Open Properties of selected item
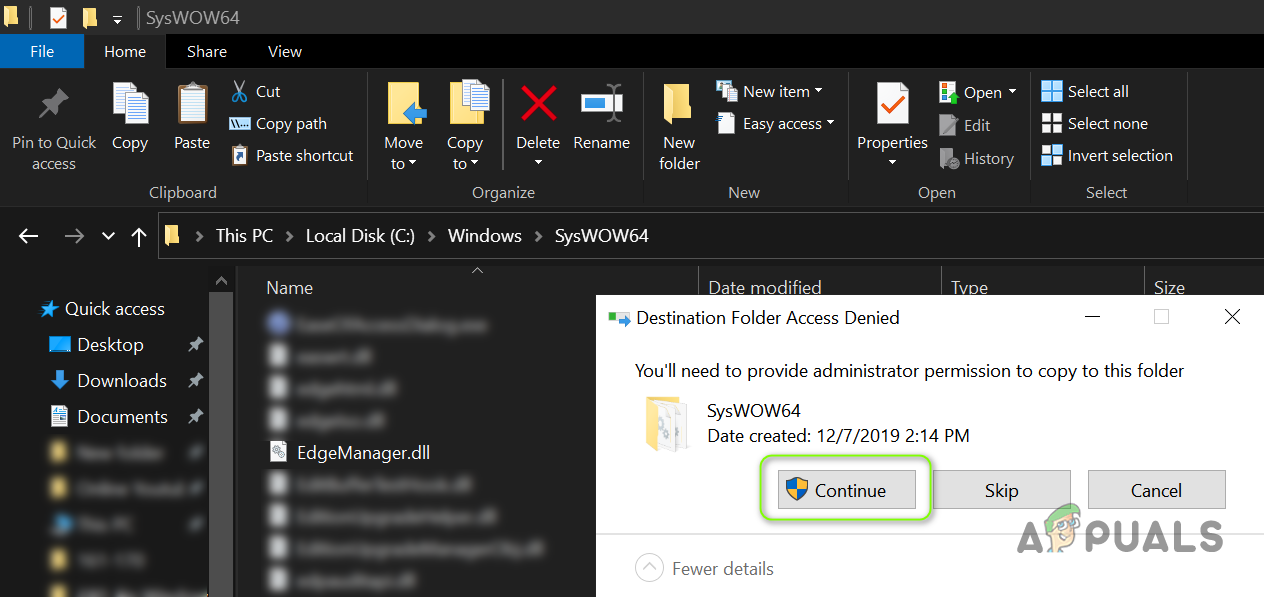This screenshot has height=597, width=1264. (x=892, y=116)
